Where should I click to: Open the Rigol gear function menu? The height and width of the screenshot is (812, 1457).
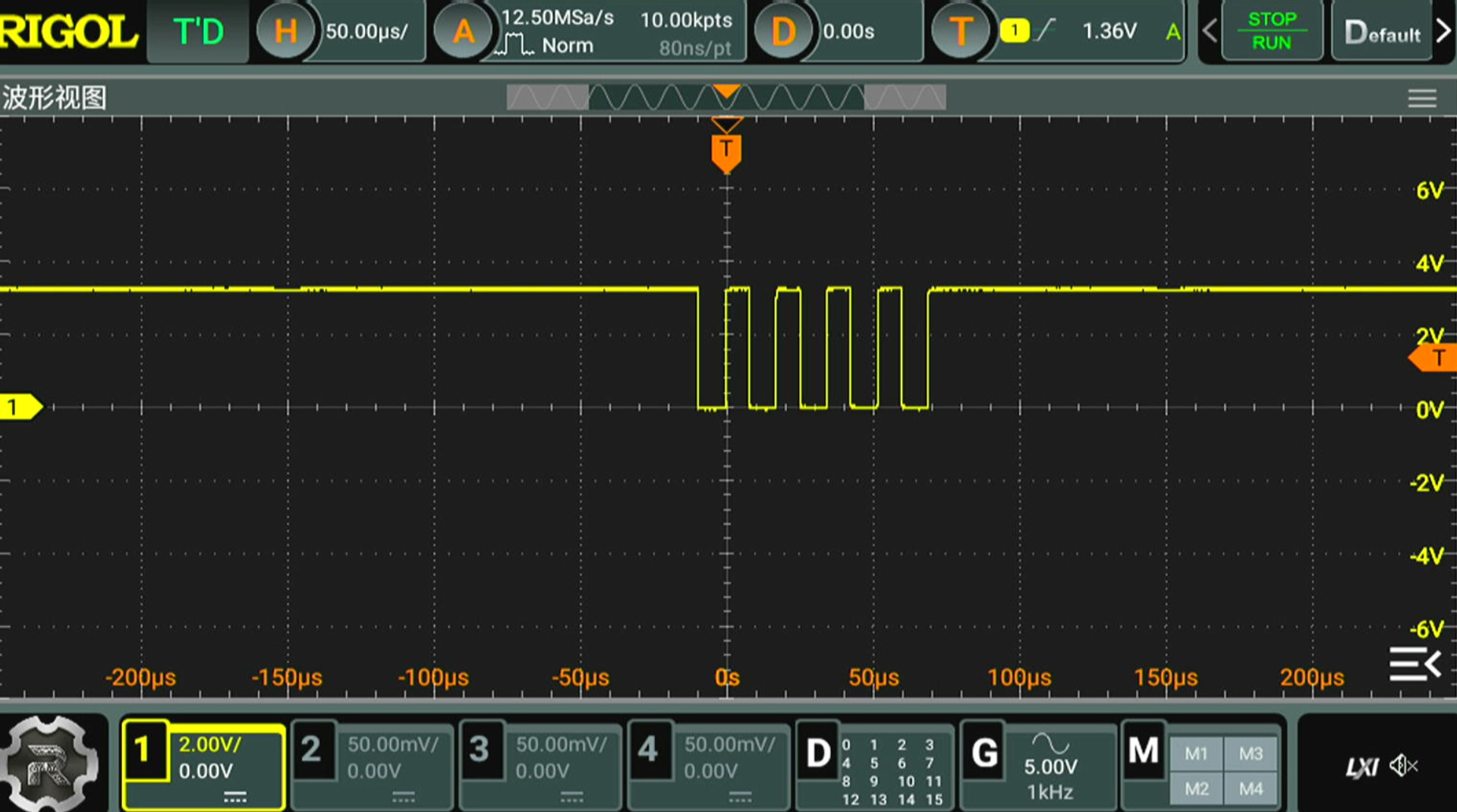[49, 763]
